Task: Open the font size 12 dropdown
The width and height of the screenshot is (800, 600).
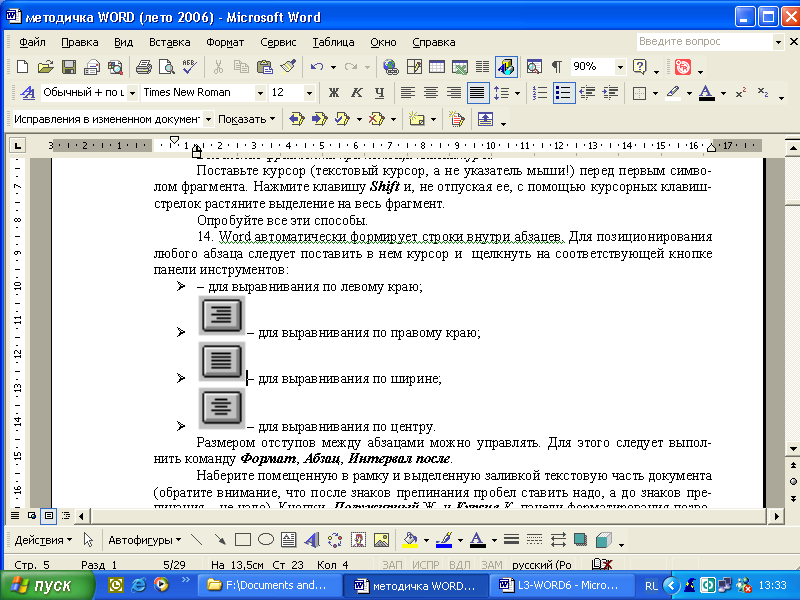Action: [x=309, y=93]
